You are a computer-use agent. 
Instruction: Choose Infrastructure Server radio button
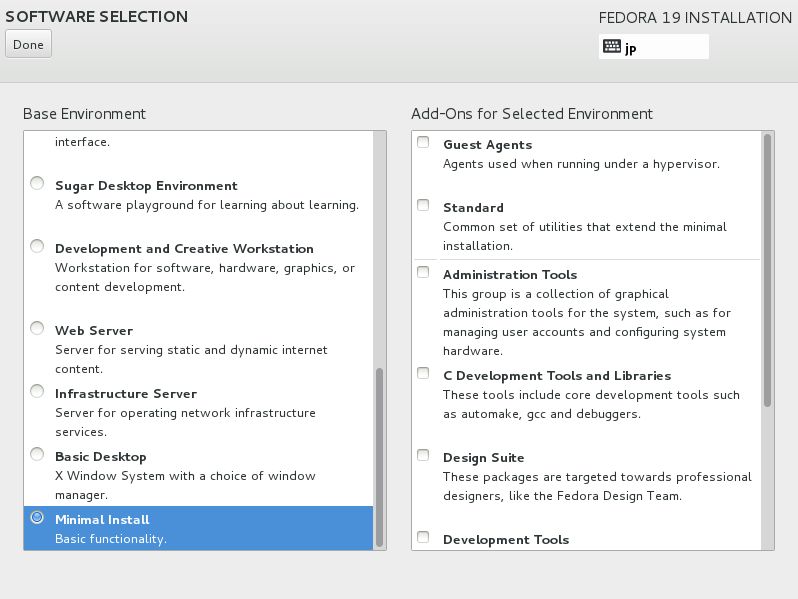click(37, 391)
